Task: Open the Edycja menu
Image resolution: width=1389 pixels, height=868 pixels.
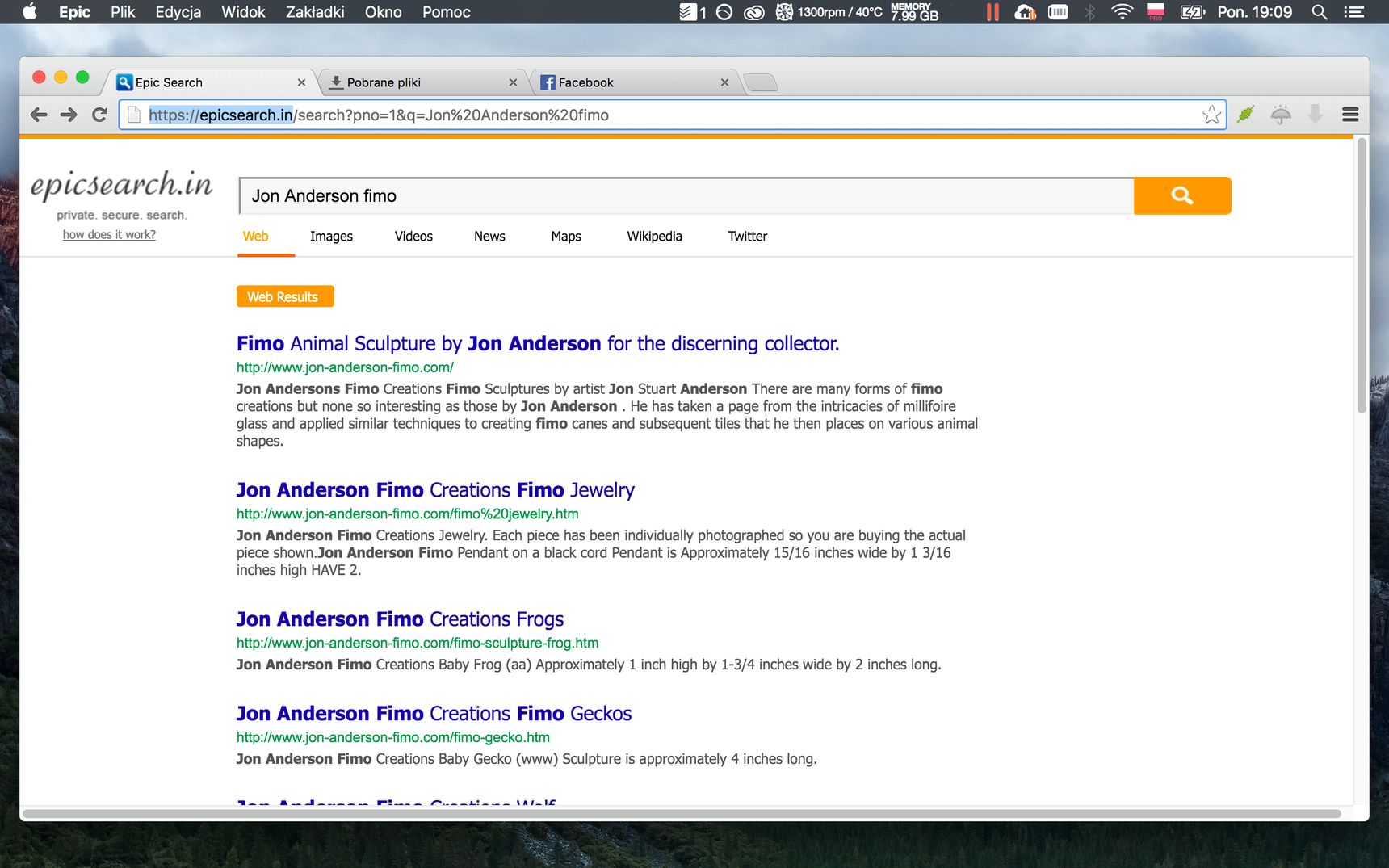Action: 178,11
